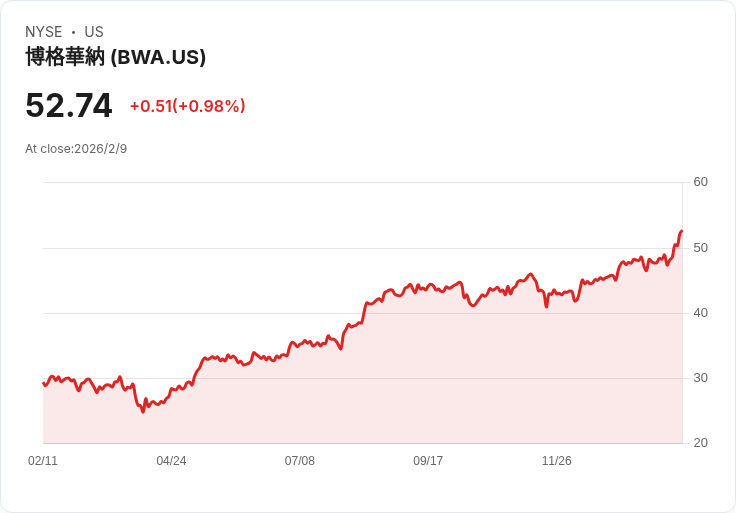Screen dimensions: 736x513
Task: Click the +0.51(+0.98%) price change
Action: click(187, 106)
